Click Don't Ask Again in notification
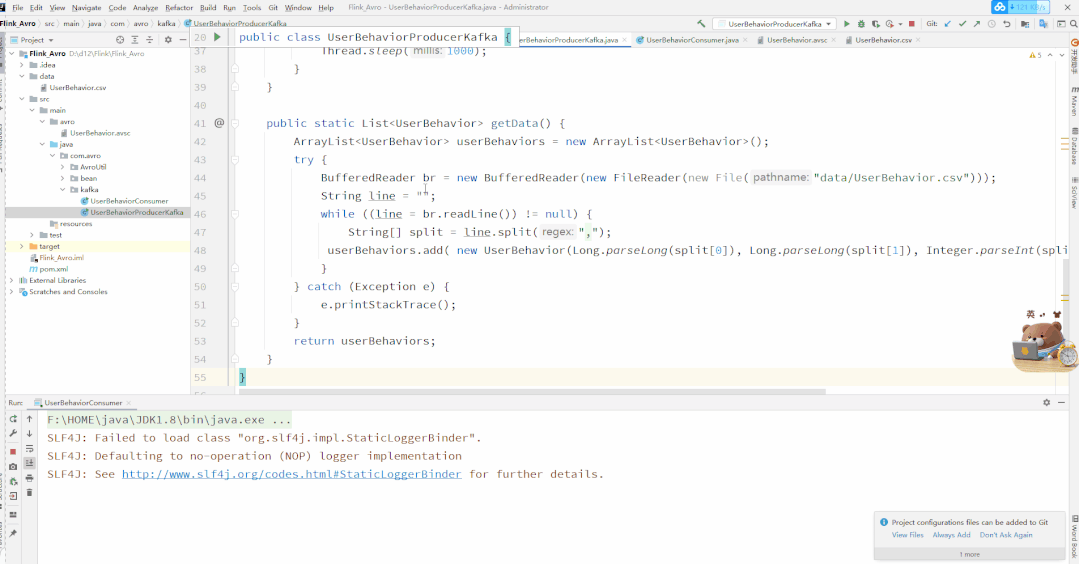 coord(1006,535)
